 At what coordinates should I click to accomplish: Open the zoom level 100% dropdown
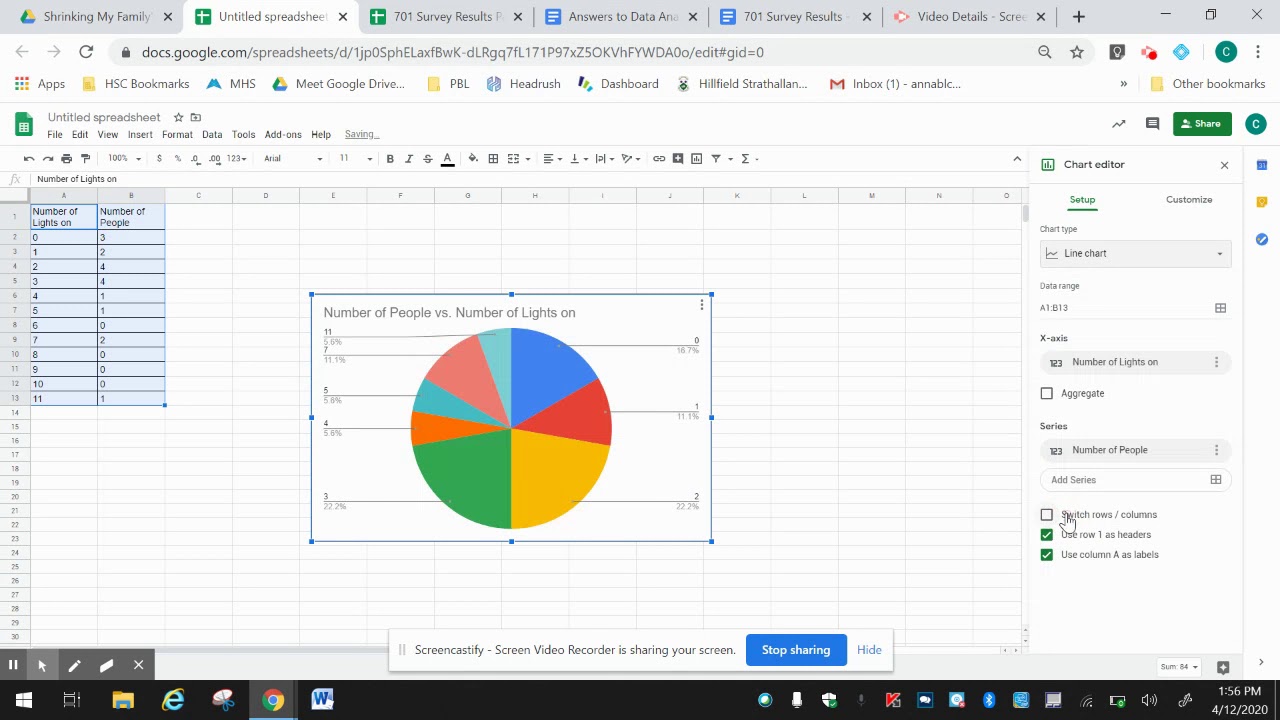[x=124, y=158]
